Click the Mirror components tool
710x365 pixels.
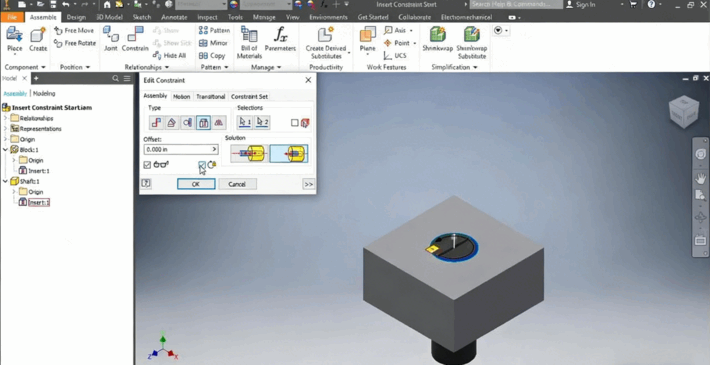coord(213,43)
